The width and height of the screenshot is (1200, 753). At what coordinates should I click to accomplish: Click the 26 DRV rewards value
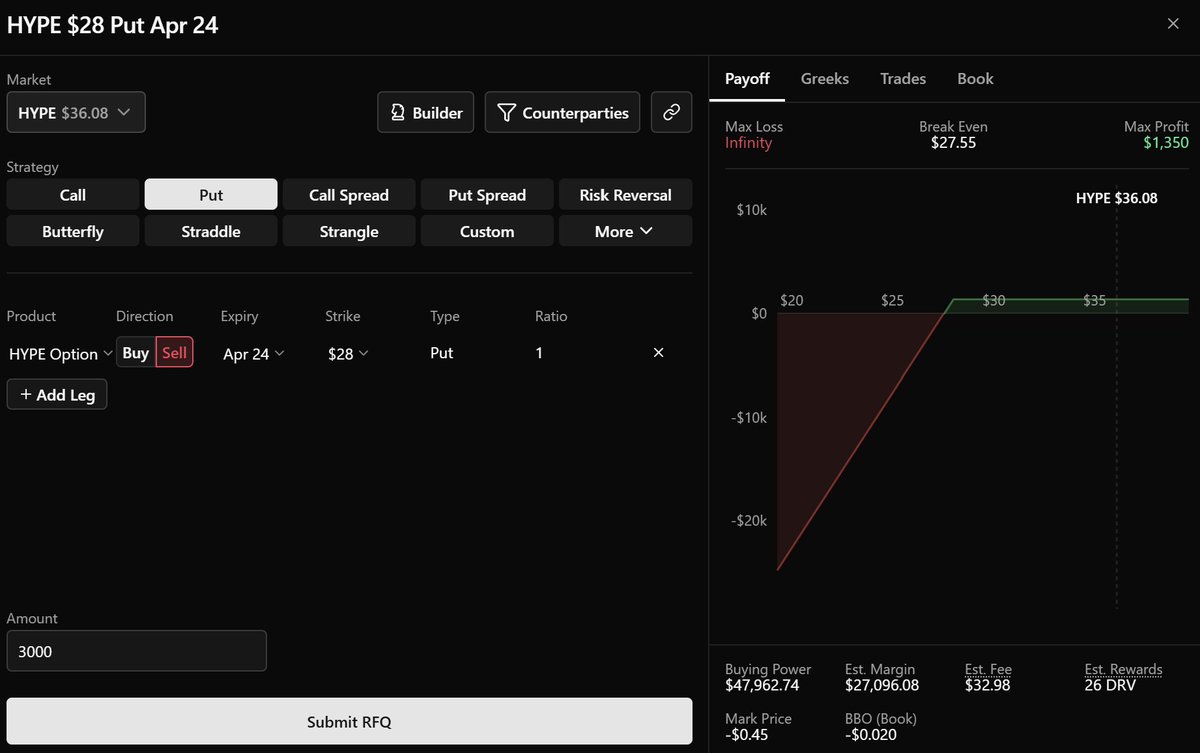[1110, 685]
